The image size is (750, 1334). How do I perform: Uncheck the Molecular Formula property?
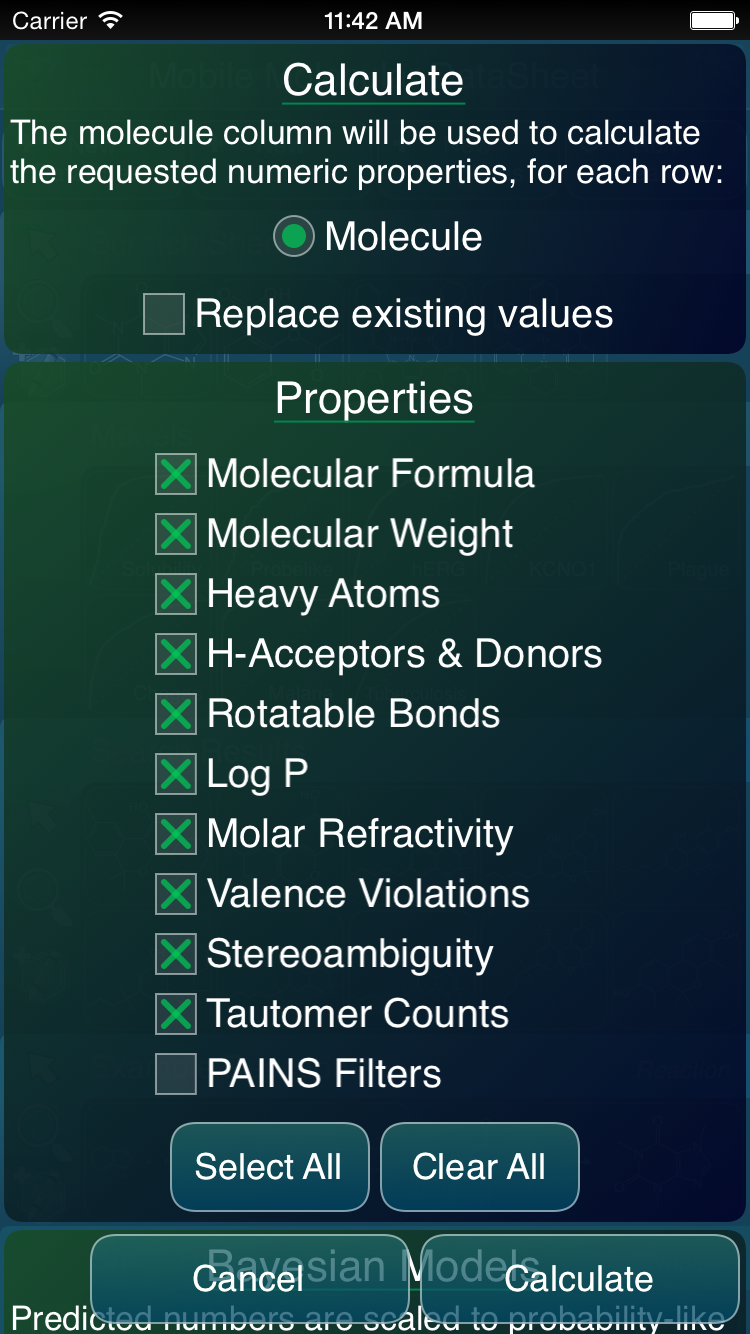(176, 474)
